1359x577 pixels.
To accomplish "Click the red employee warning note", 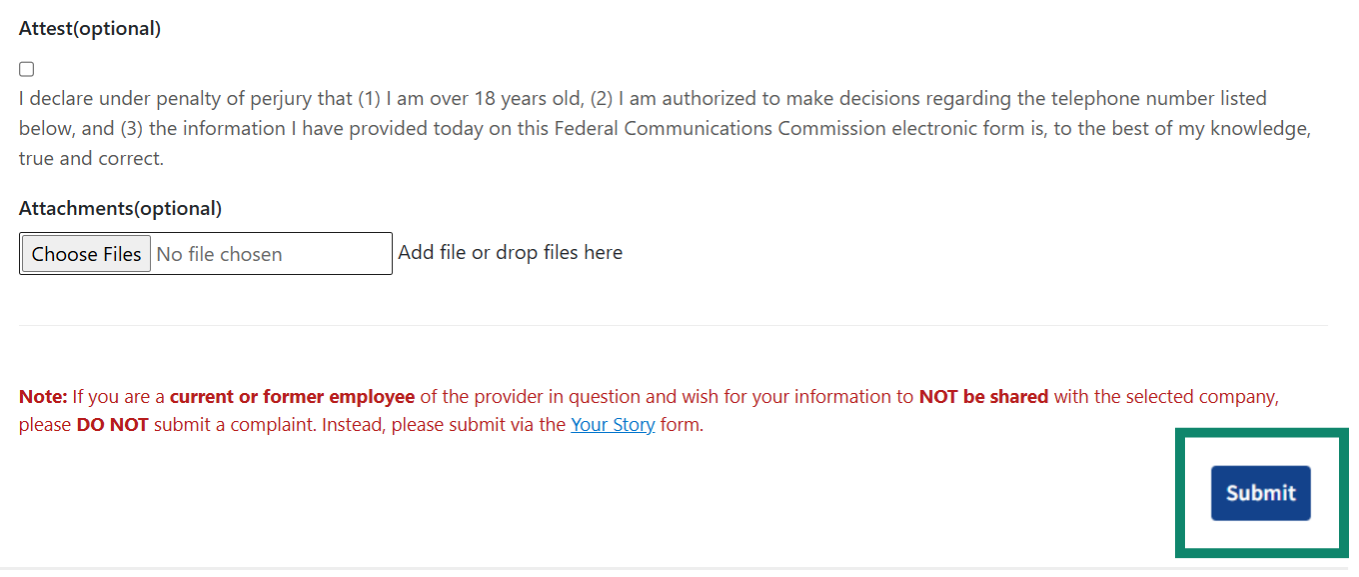I will point(648,396).
